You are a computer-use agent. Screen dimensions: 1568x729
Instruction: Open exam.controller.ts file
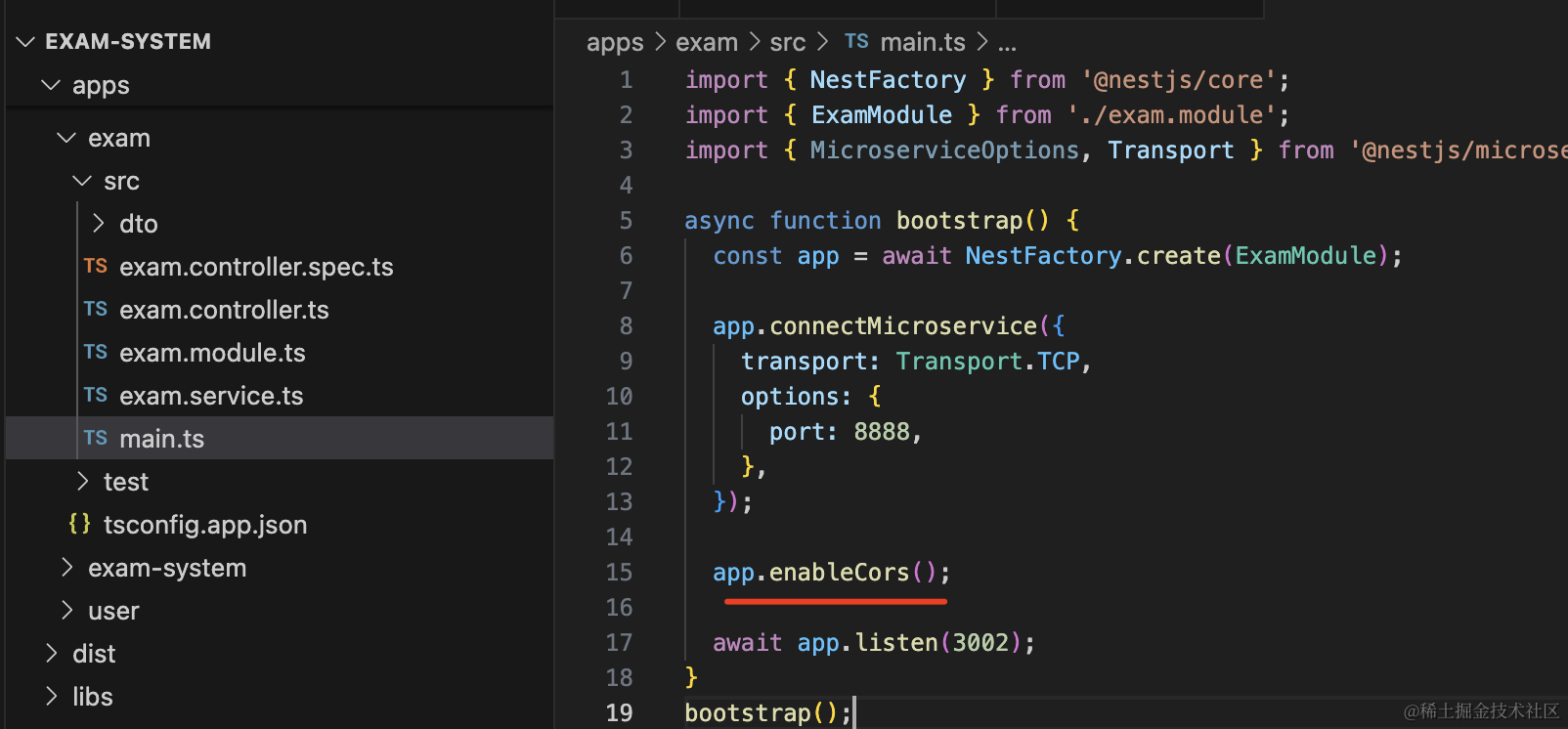coord(224,310)
